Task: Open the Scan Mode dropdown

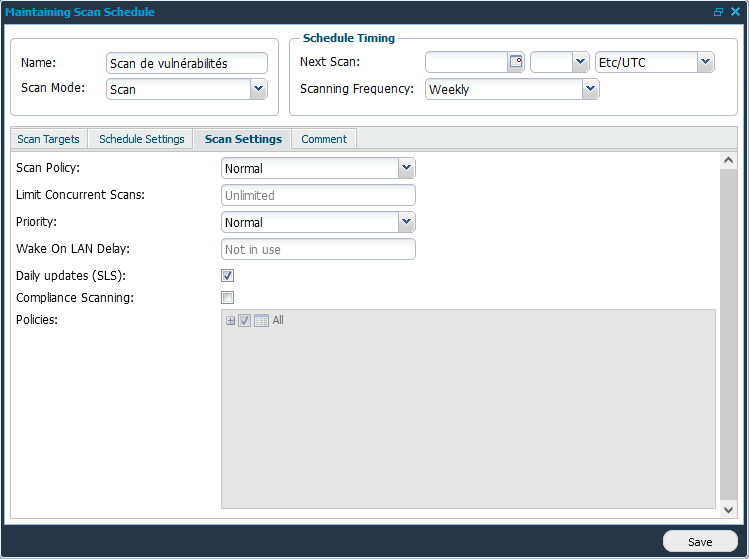Action: [x=258, y=89]
